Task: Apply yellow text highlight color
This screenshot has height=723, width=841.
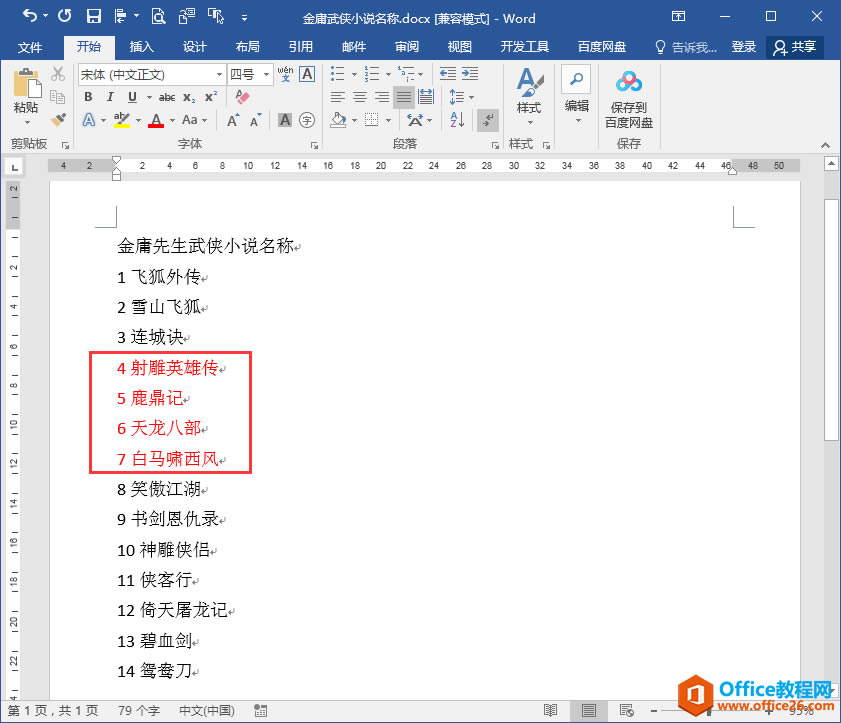Action: 122,120
